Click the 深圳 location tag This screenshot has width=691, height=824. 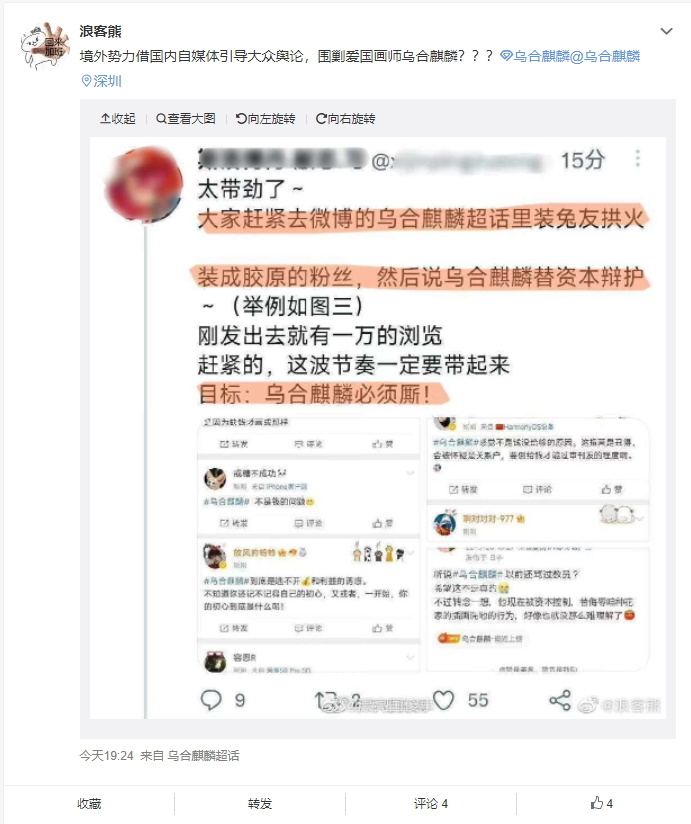pos(101,81)
